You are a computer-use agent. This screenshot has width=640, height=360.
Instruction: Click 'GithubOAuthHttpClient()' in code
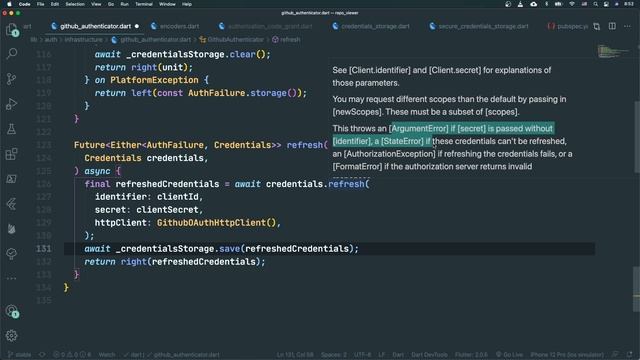pyautogui.click(x=216, y=223)
